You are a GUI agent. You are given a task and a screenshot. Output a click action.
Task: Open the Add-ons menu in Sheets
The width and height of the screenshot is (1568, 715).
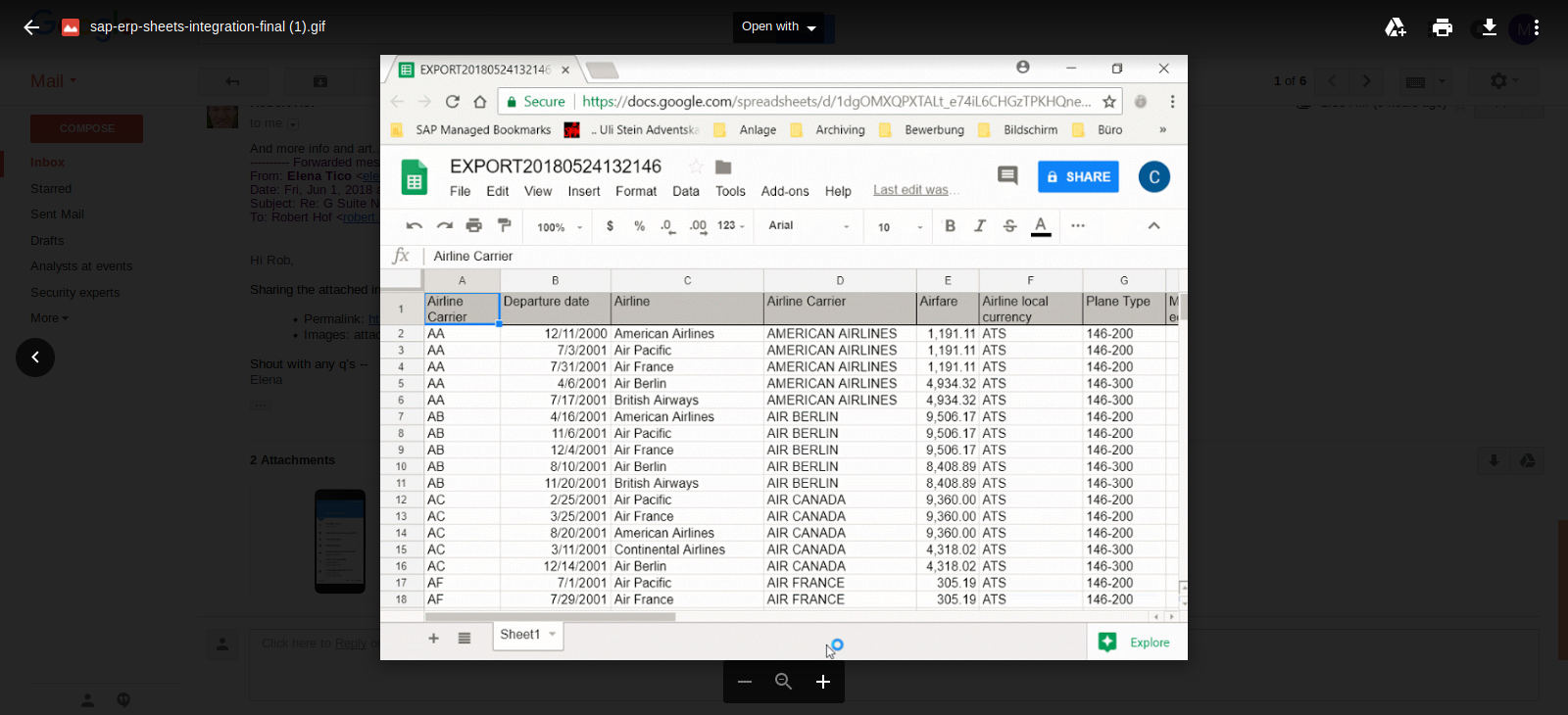point(785,192)
